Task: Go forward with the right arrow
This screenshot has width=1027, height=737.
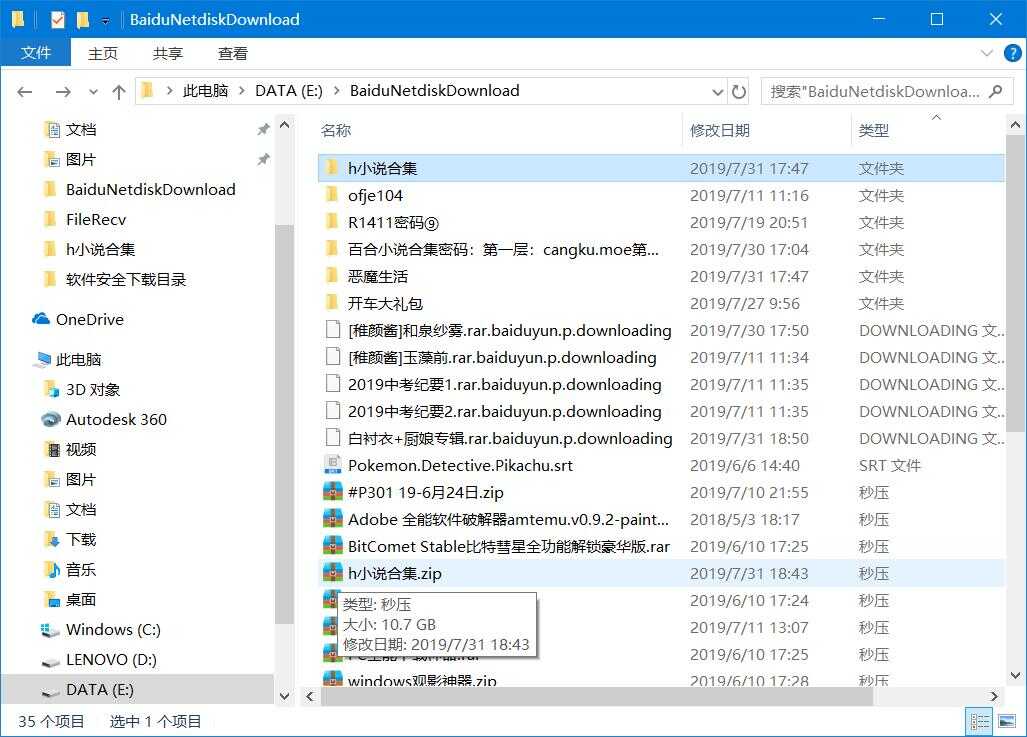Action: pos(63,92)
